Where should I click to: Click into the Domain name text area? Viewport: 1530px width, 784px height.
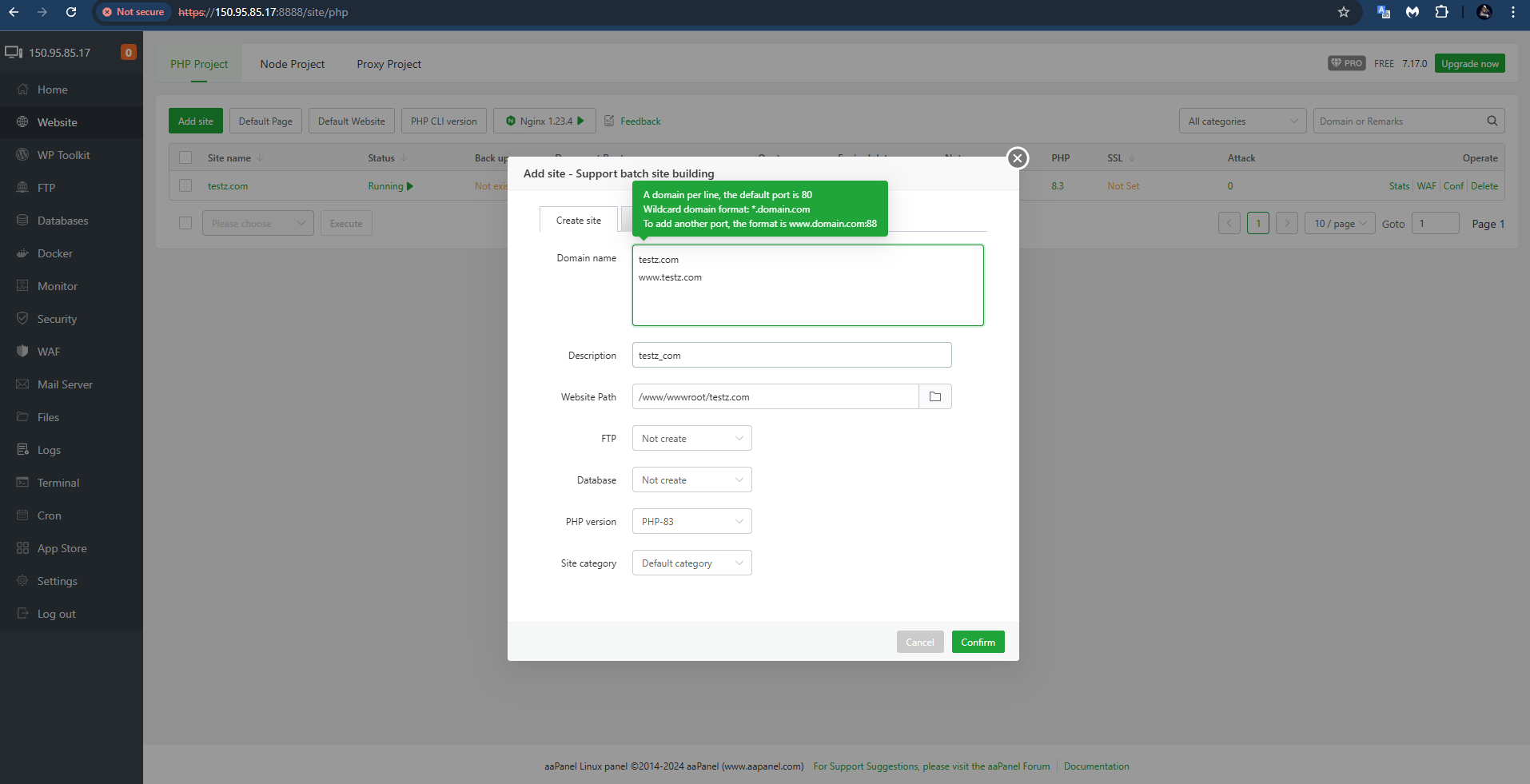(807, 285)
